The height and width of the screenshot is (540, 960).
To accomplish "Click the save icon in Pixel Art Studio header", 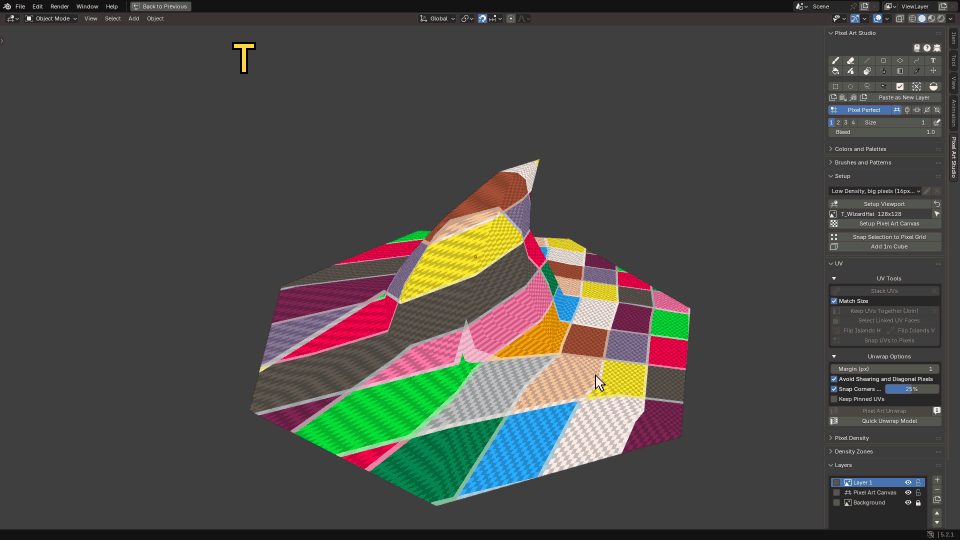I will (917, 48).
